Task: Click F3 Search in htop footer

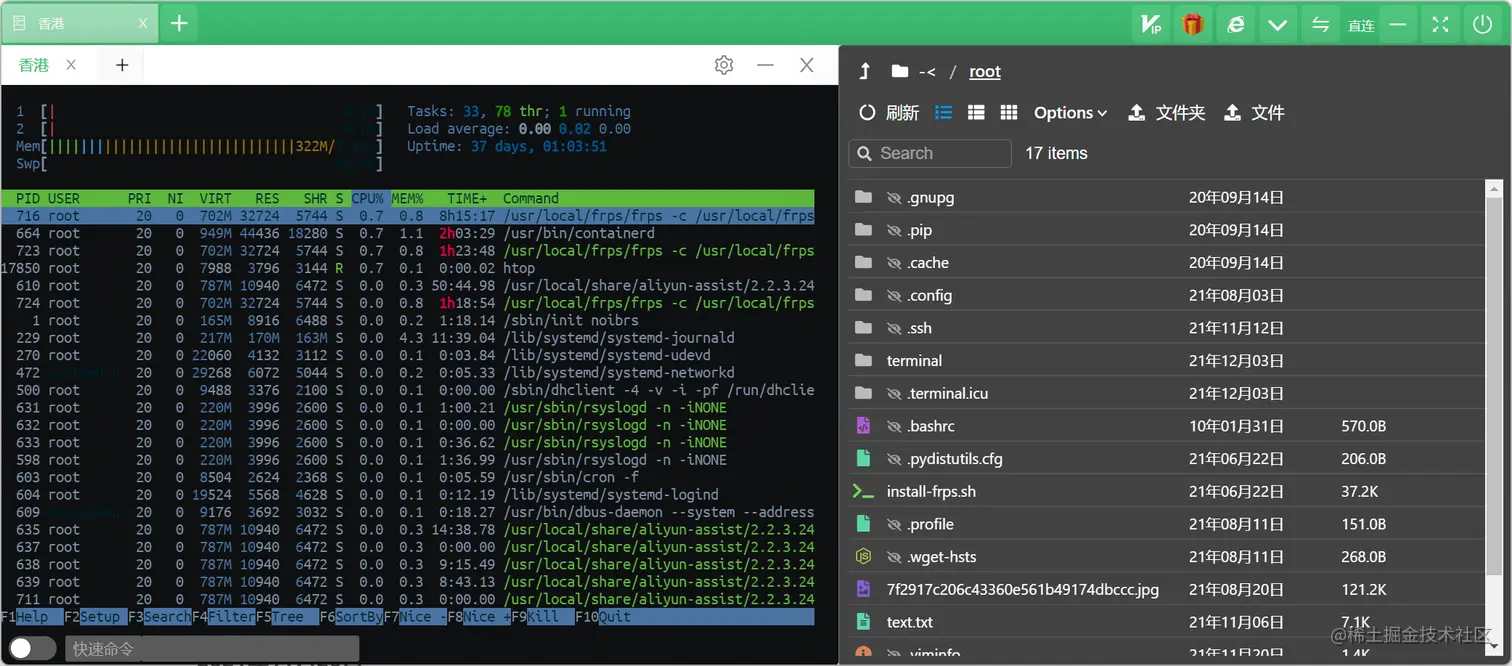Action: point(160,617)
